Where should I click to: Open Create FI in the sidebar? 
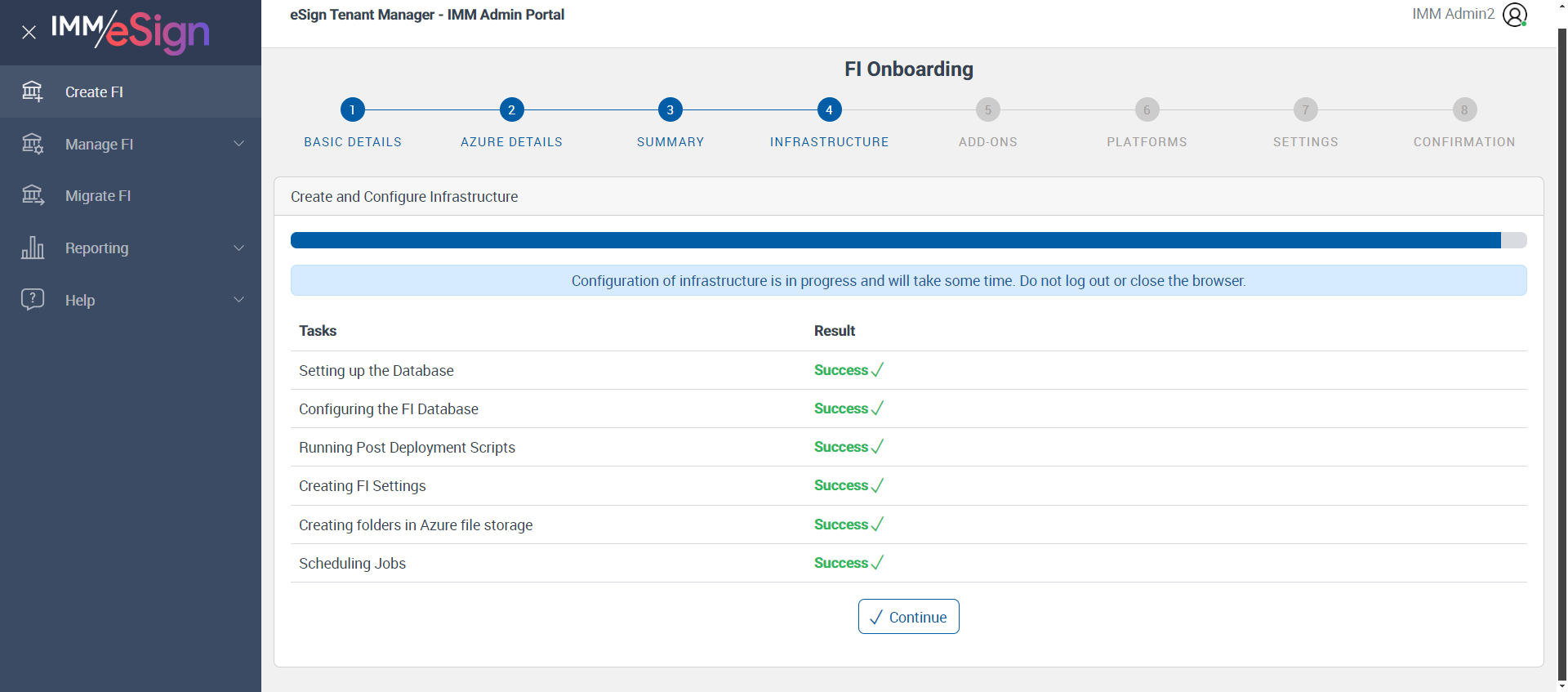131,92
